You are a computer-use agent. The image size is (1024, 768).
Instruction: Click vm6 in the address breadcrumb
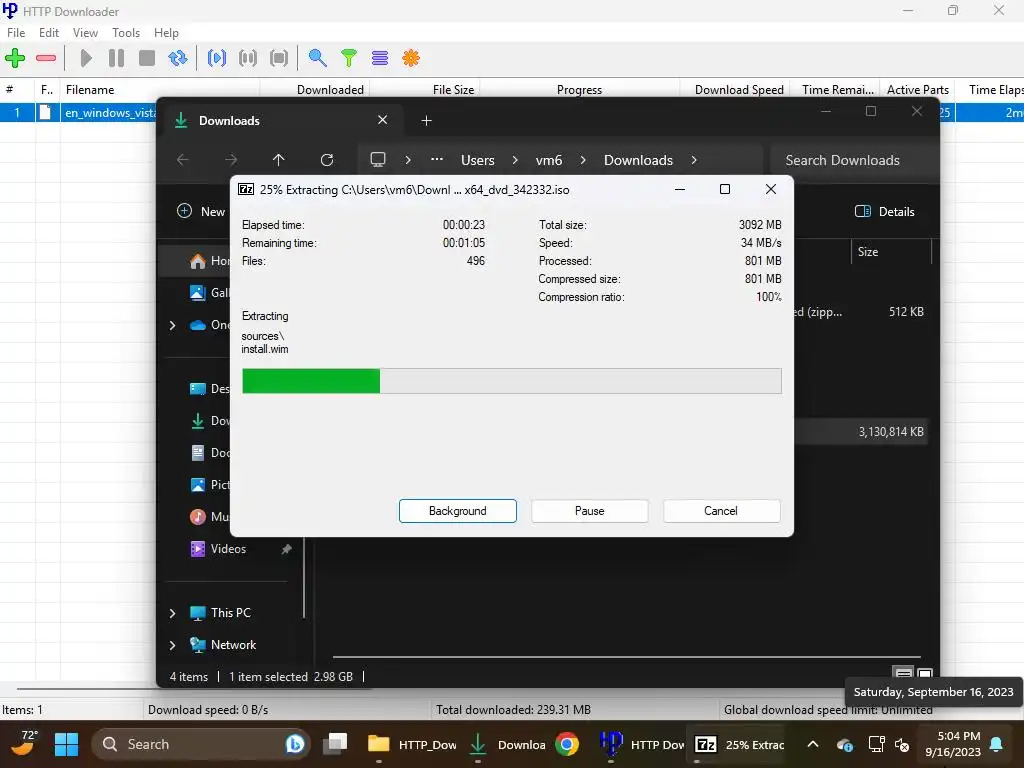[549, 160]
